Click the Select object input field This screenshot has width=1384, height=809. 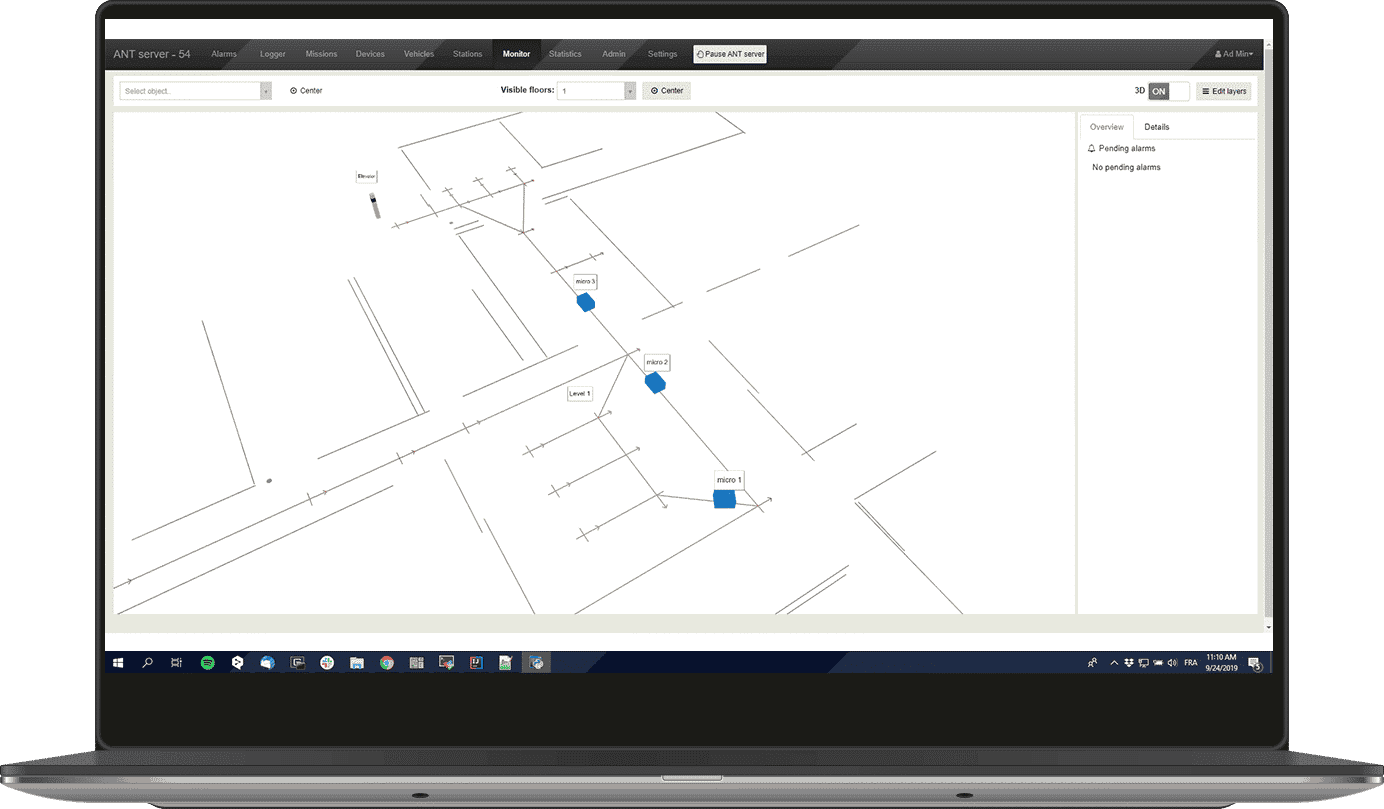click(x=190, y=91)
